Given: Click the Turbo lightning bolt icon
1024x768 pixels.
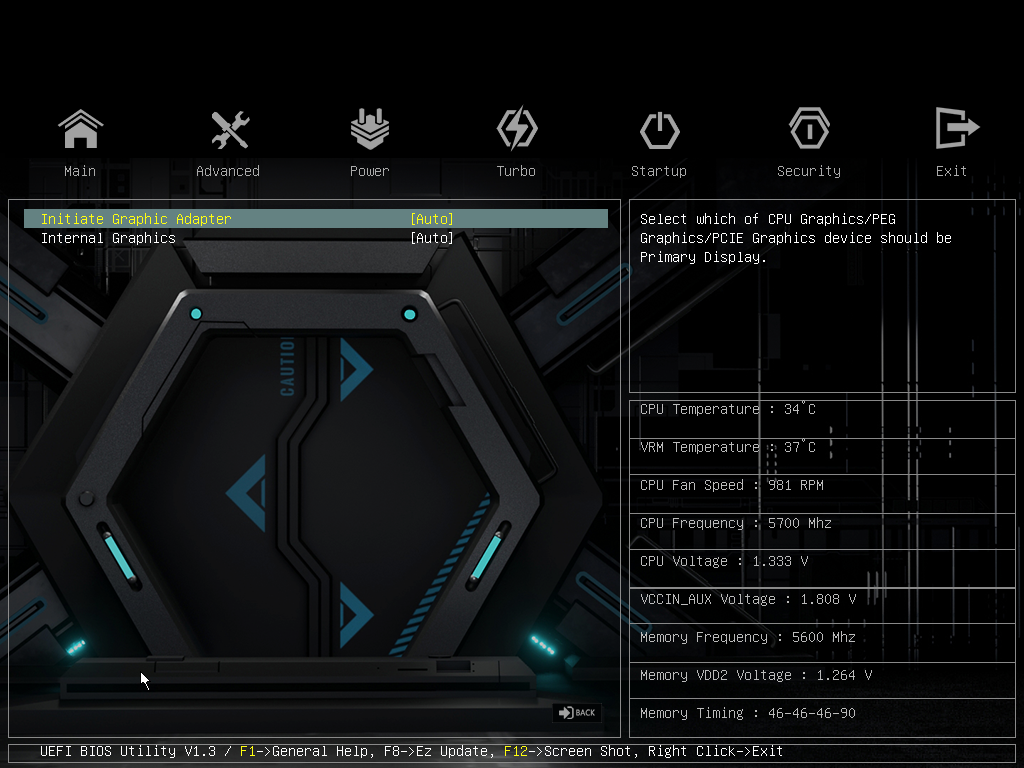Looking at the screenshot, I should click(x=517, y=128).
